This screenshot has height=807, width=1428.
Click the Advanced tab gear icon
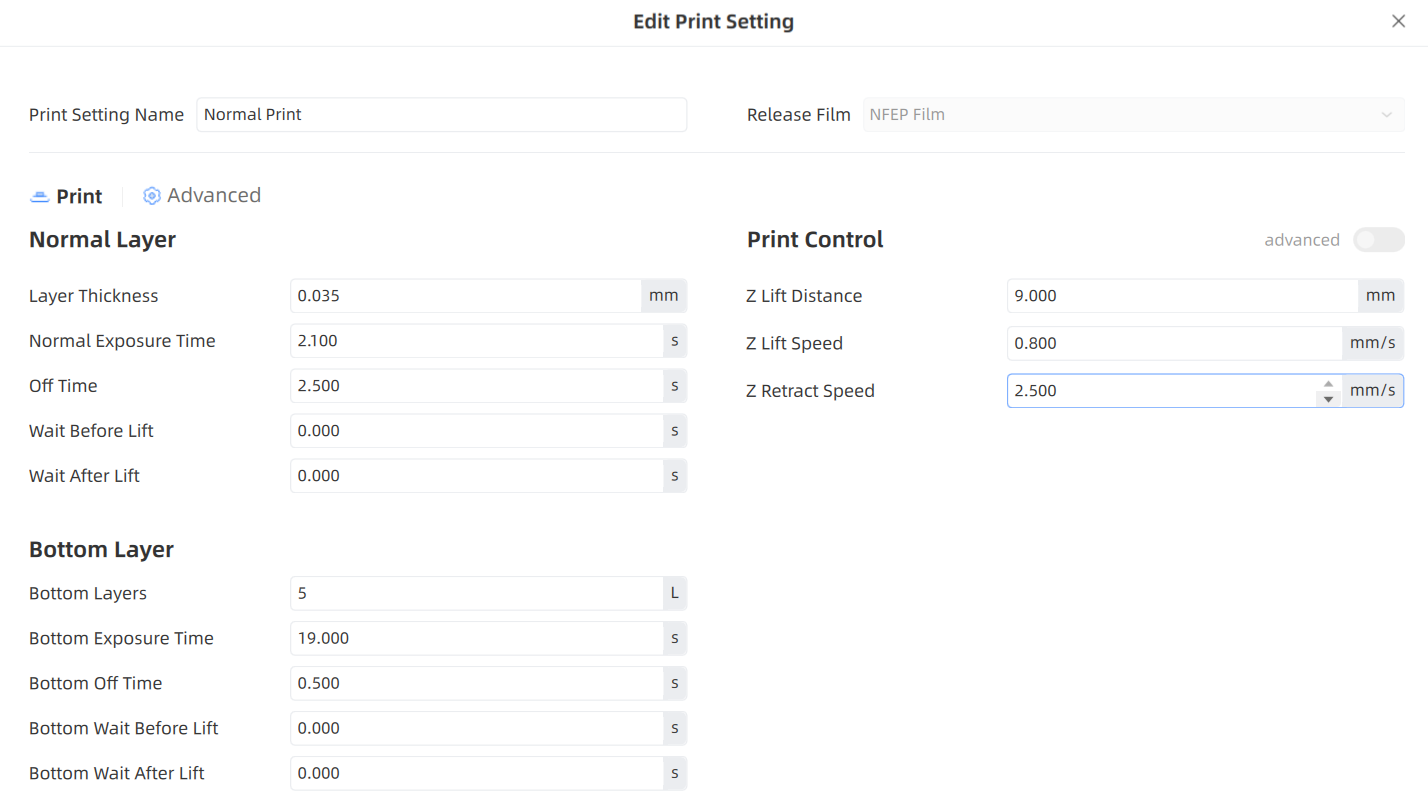tap(152, 196)
